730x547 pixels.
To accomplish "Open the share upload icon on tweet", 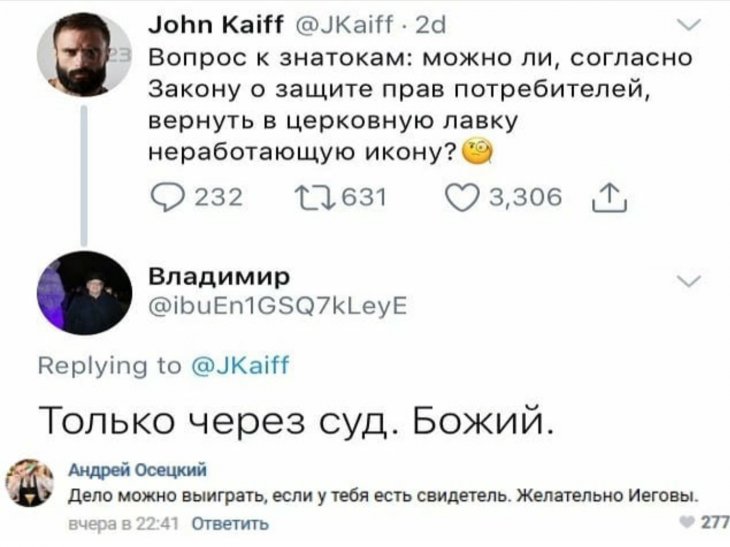I will point(609,198).
